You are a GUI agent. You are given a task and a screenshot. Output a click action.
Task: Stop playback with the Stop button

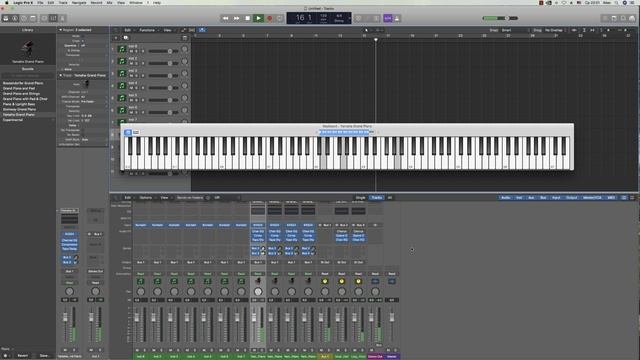(247, 18)
